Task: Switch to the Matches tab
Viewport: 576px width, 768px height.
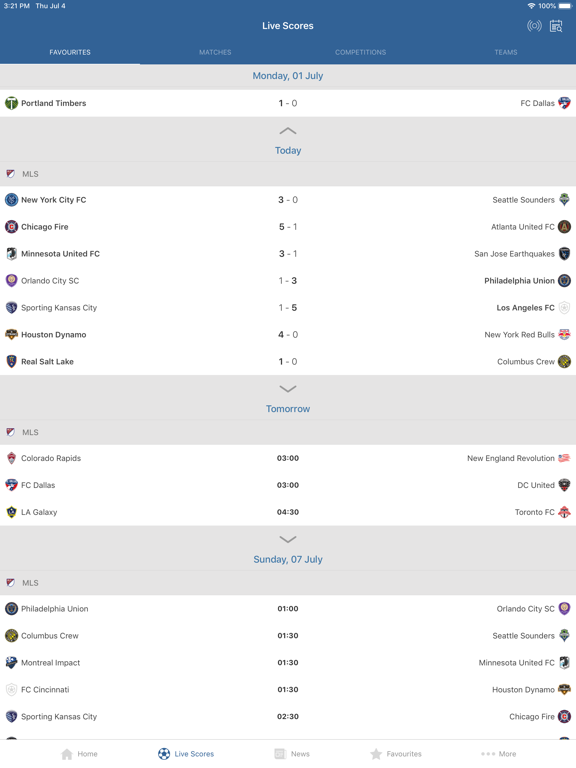Action: (215, 52)
